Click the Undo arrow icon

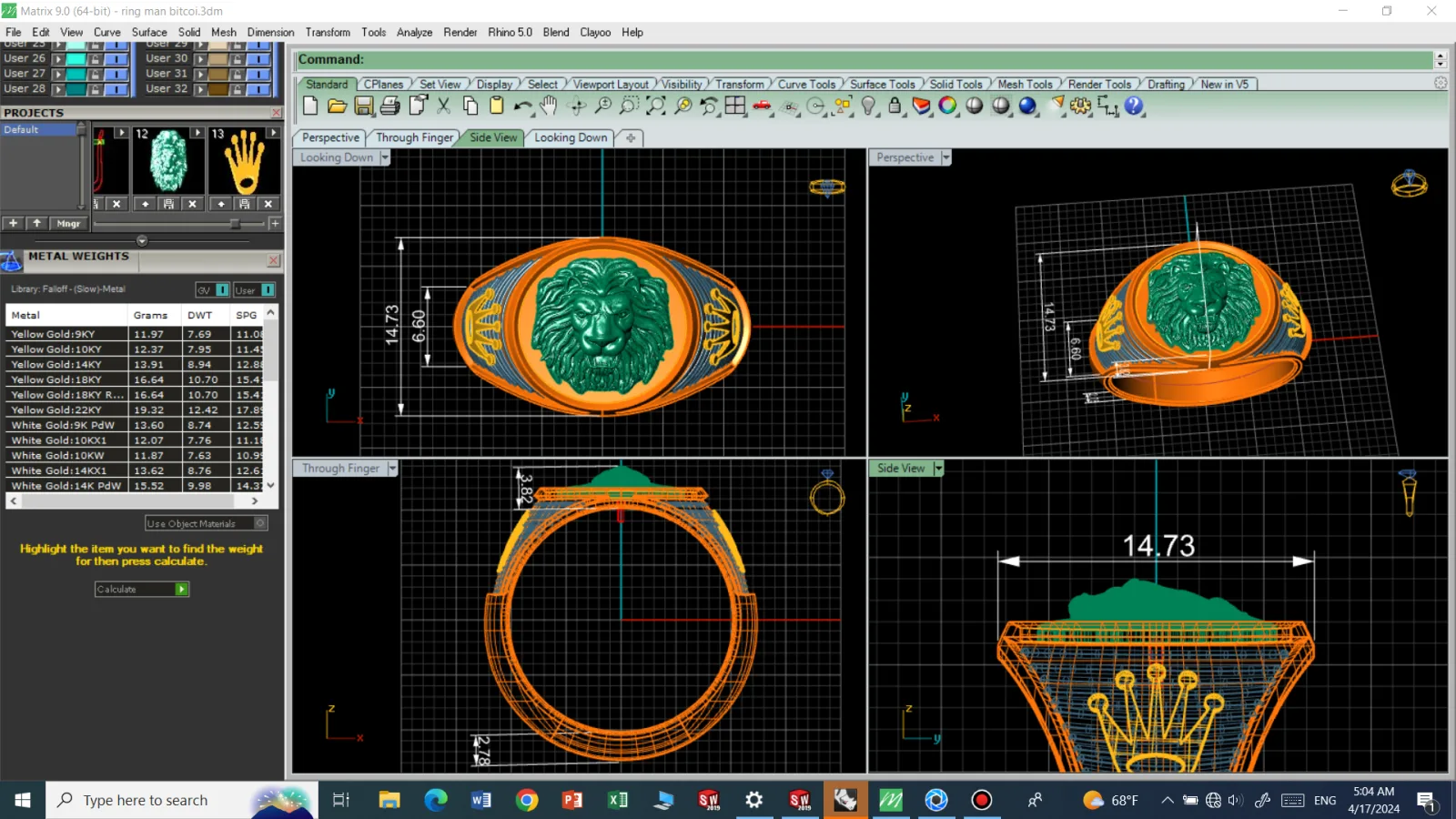click(x=522, y=106)
